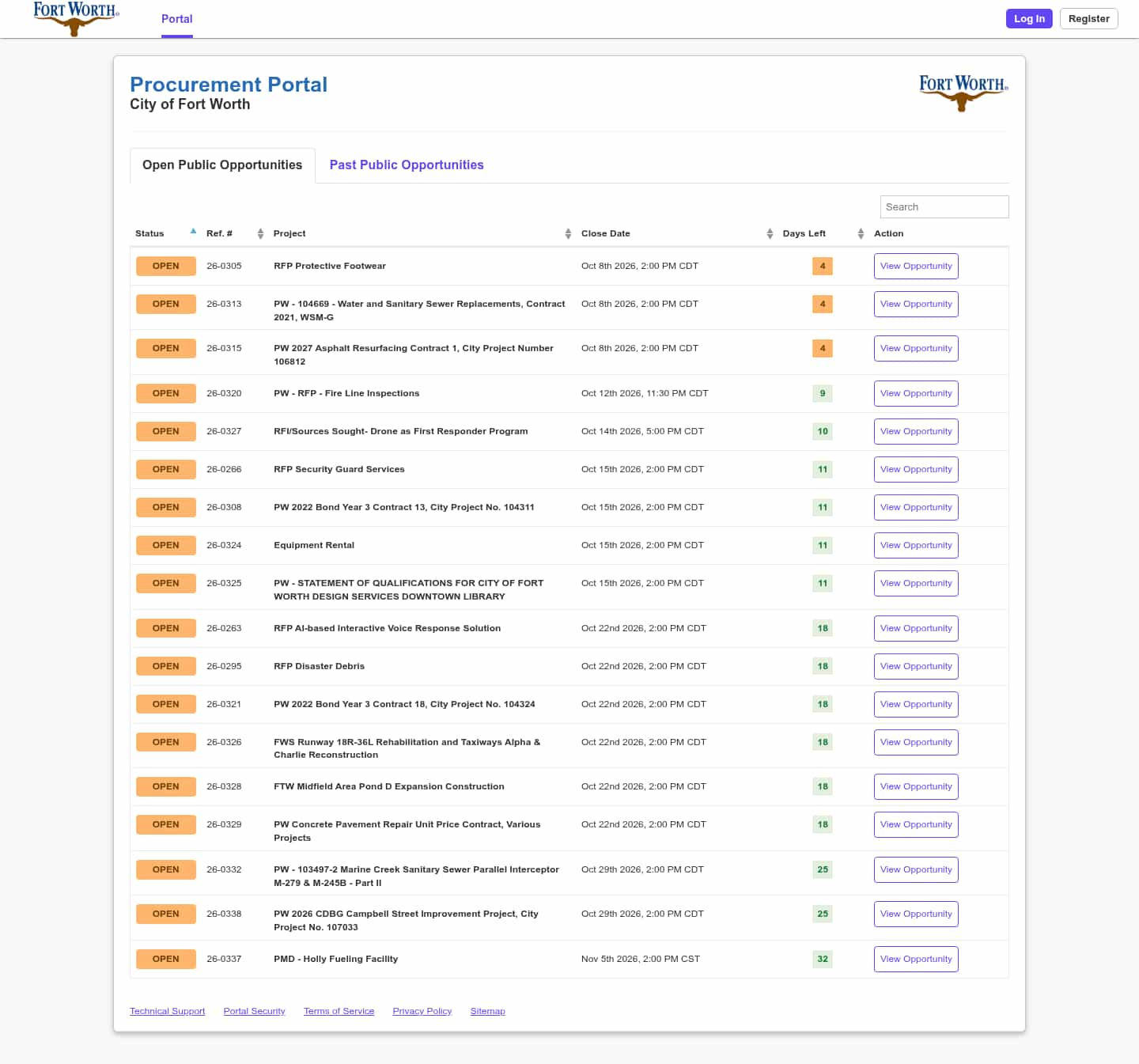View opportunity for Equipment Rental
1139x1064 pixels.
[x=916, y=545]
